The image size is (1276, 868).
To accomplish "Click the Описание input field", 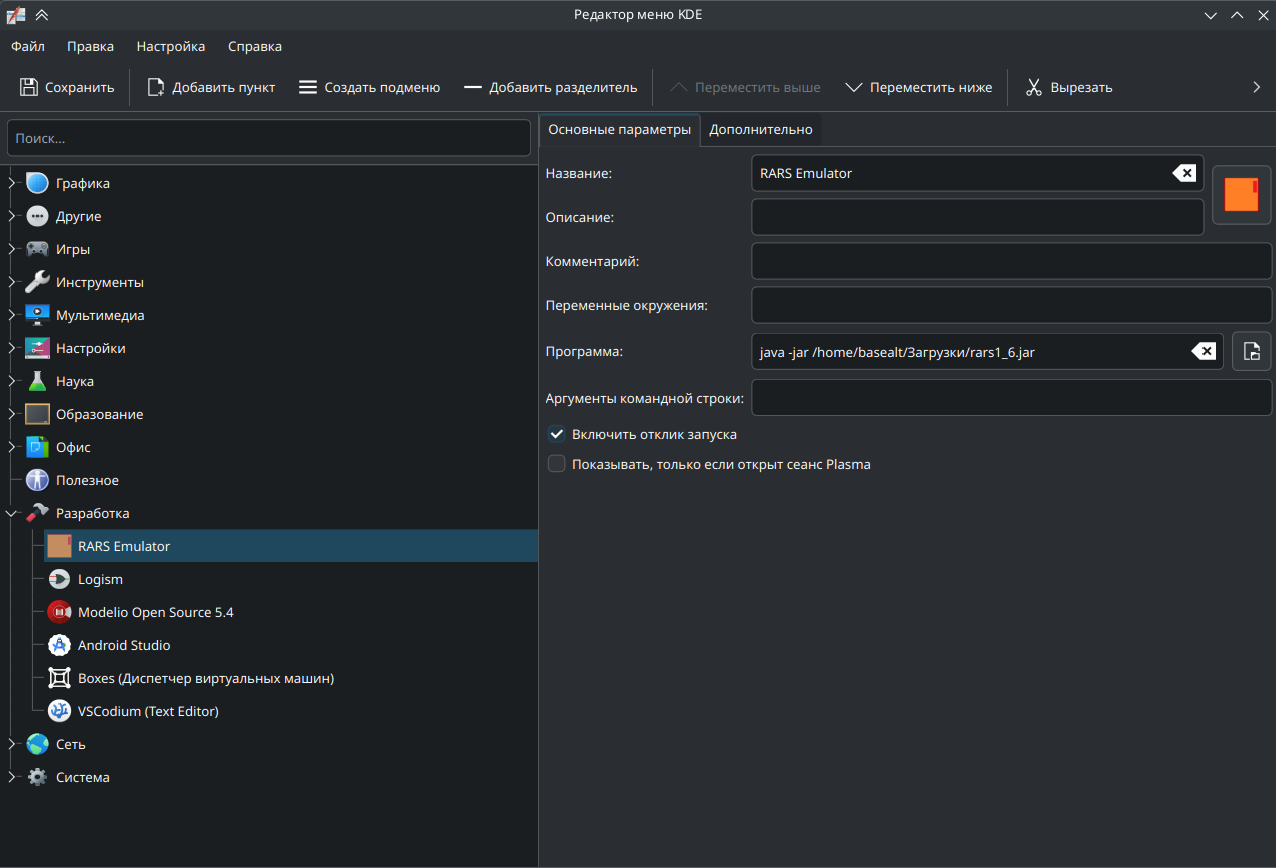I will [977, 216].
